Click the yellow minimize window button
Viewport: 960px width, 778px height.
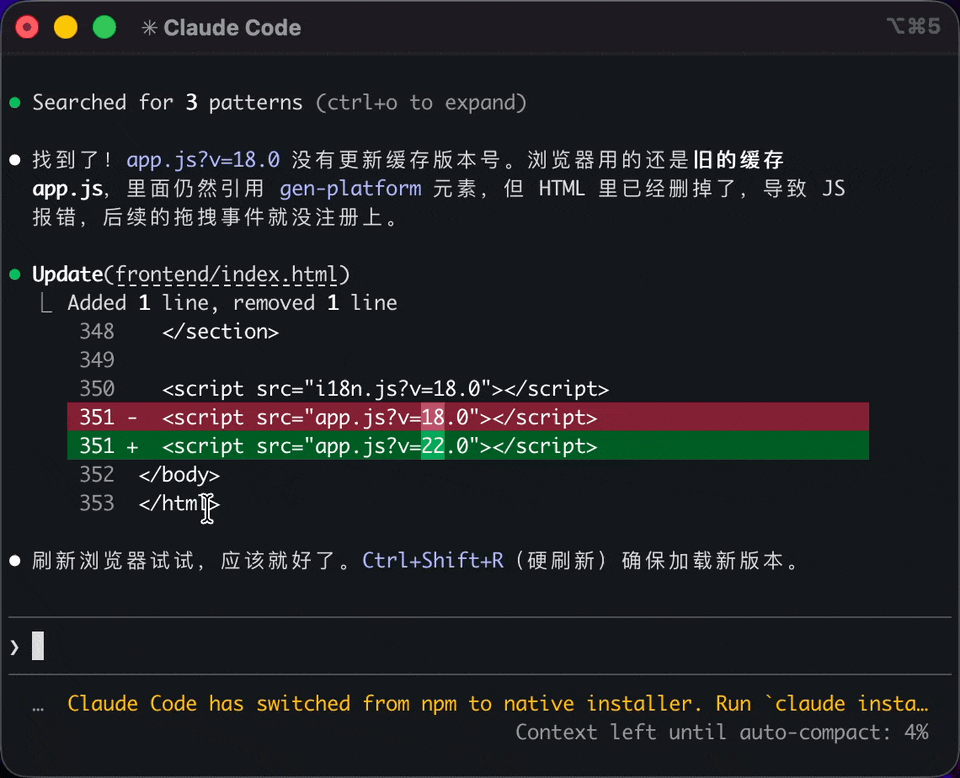tap(66, 28)
